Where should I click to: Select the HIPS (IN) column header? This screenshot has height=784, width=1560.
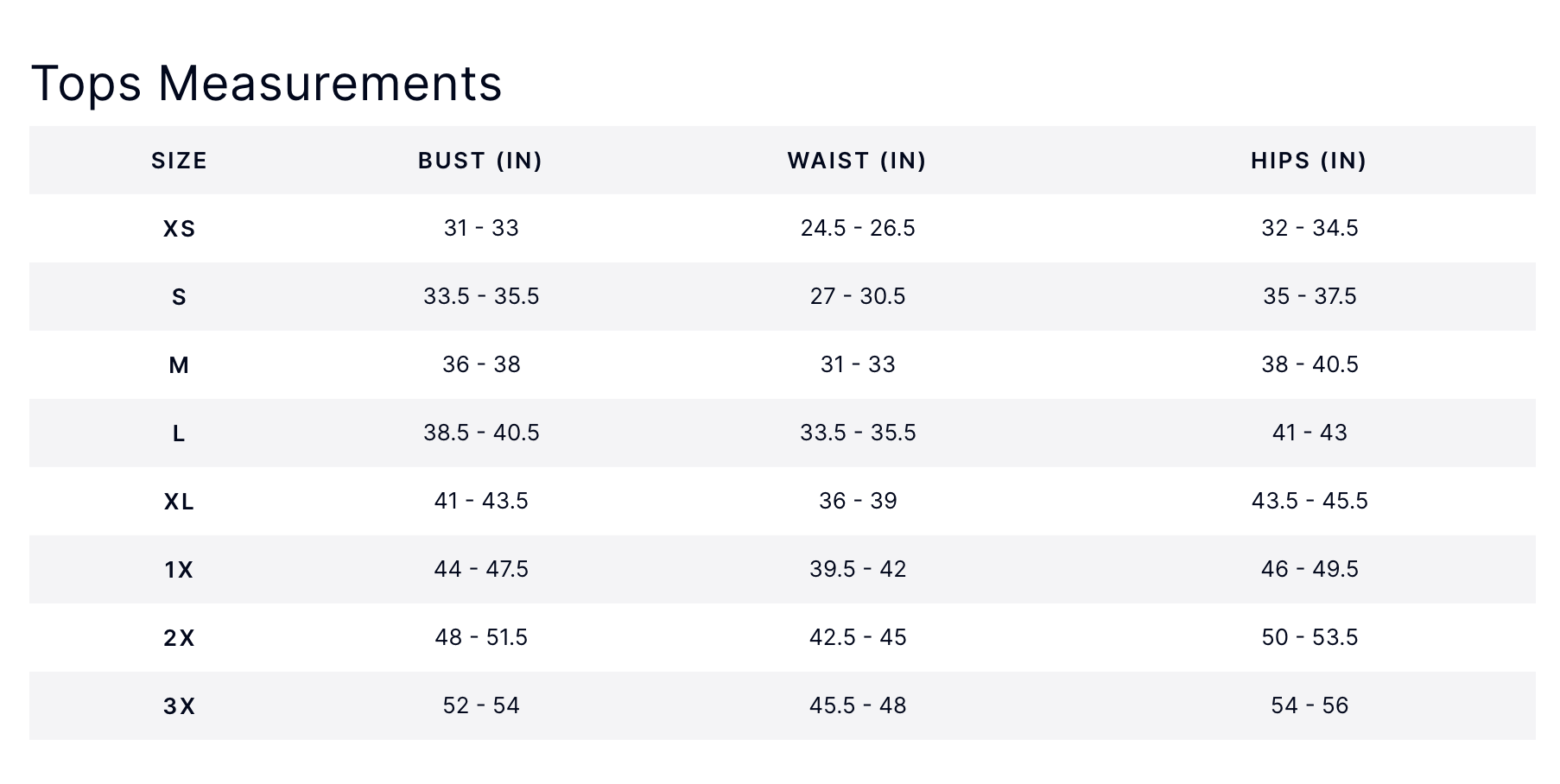[x=1309, y=161]
